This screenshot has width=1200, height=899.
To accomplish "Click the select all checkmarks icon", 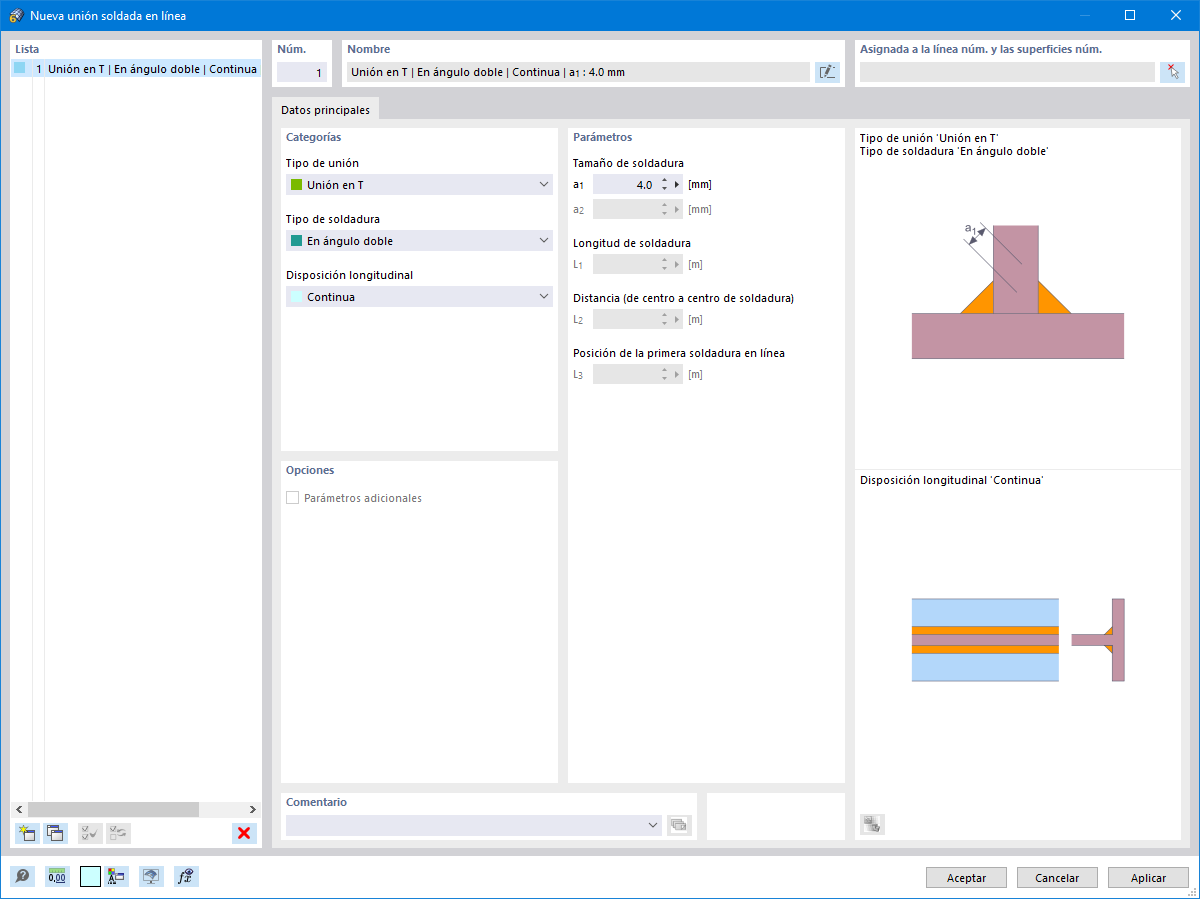I will click(90, 833).
